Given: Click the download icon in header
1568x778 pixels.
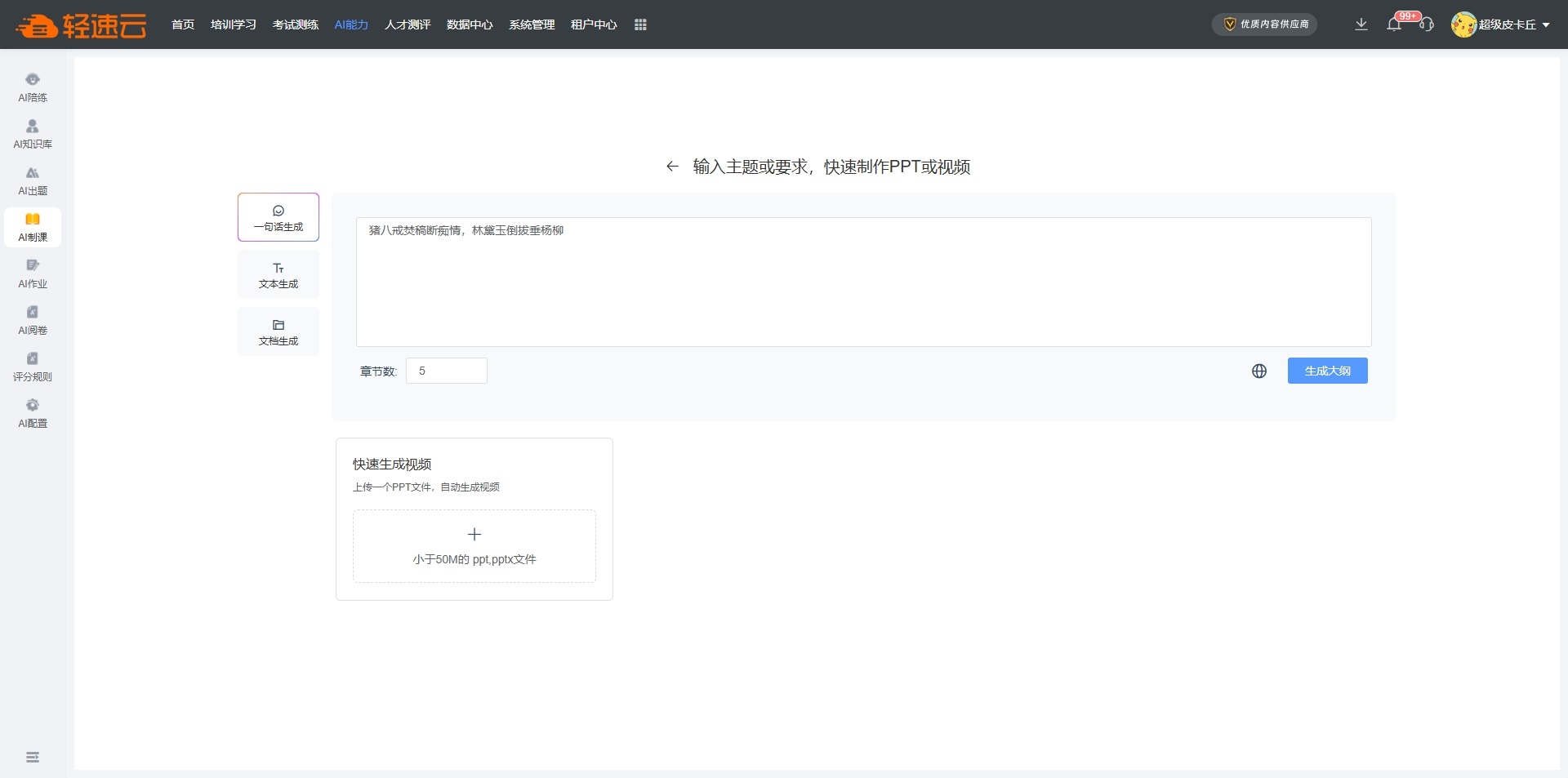Looking at the screenshot, I should 1361,24.
